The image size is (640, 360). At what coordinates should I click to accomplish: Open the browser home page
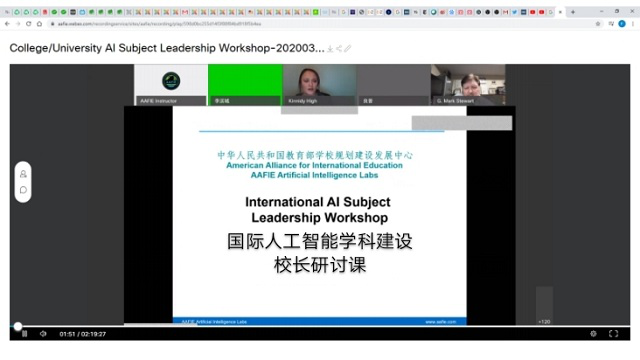[x=39, y=24]
